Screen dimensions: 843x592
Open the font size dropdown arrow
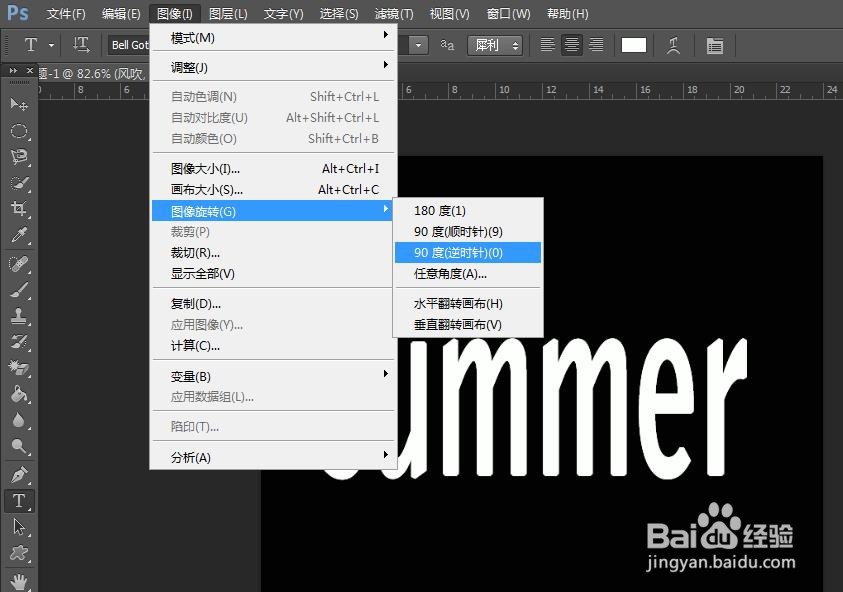(x=418, y=45)
